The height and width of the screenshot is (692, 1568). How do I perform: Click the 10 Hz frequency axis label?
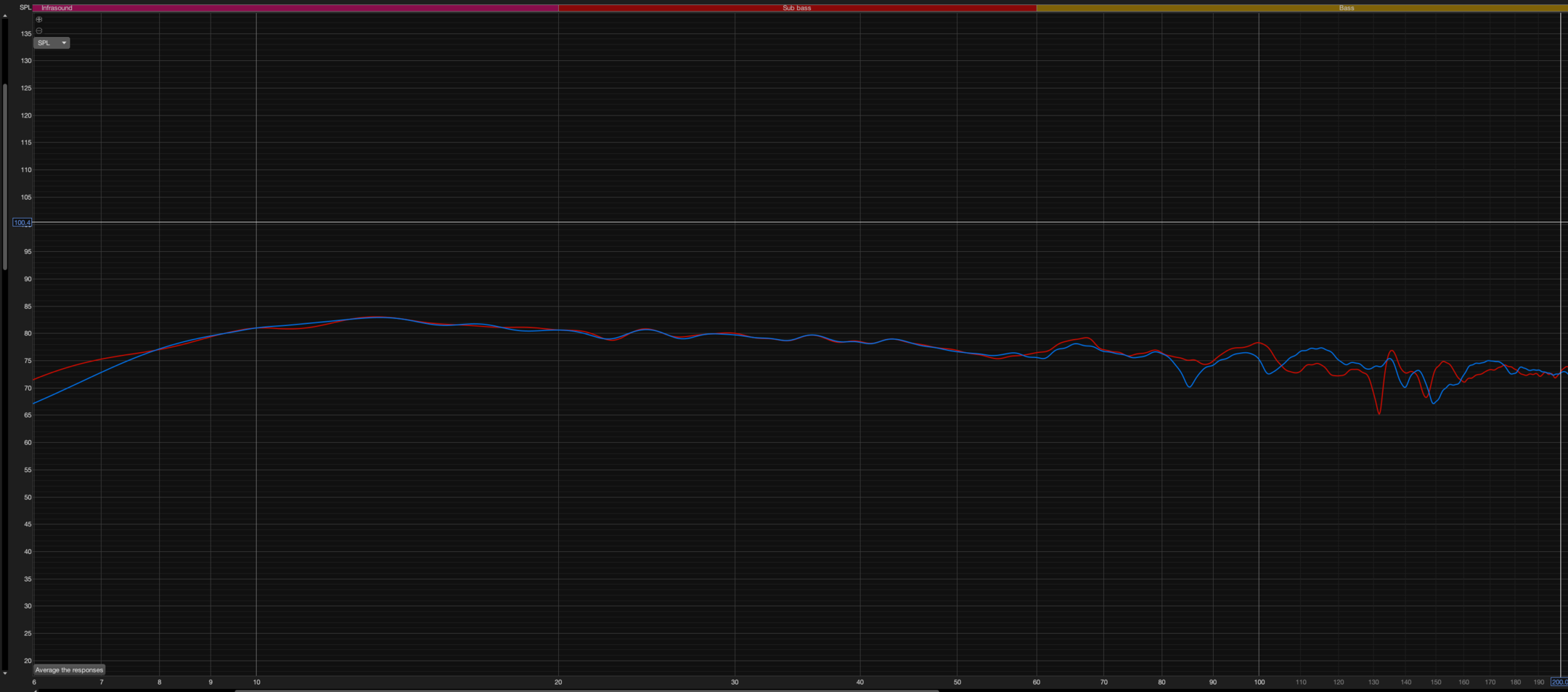pos(256,682)
